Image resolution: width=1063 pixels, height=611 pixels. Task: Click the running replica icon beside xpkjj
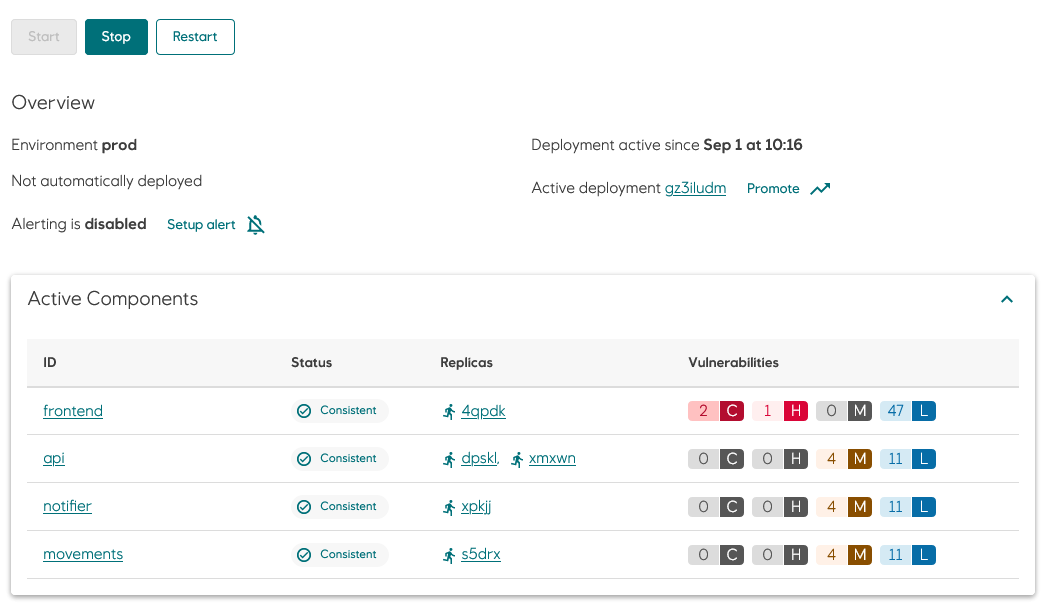tap(447, 506)
